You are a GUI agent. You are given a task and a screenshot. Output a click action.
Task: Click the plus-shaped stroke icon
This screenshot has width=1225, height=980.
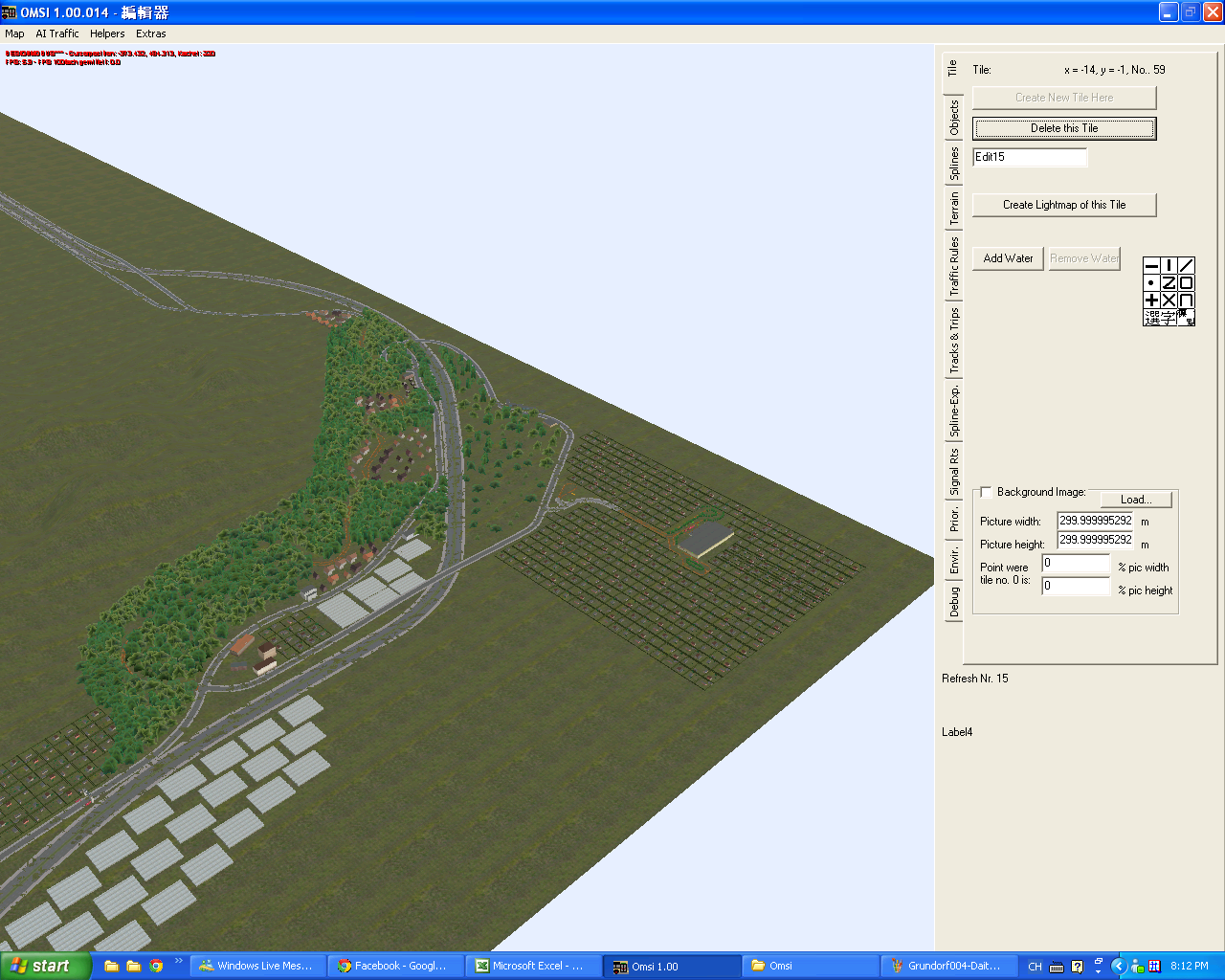(1151, 301)
